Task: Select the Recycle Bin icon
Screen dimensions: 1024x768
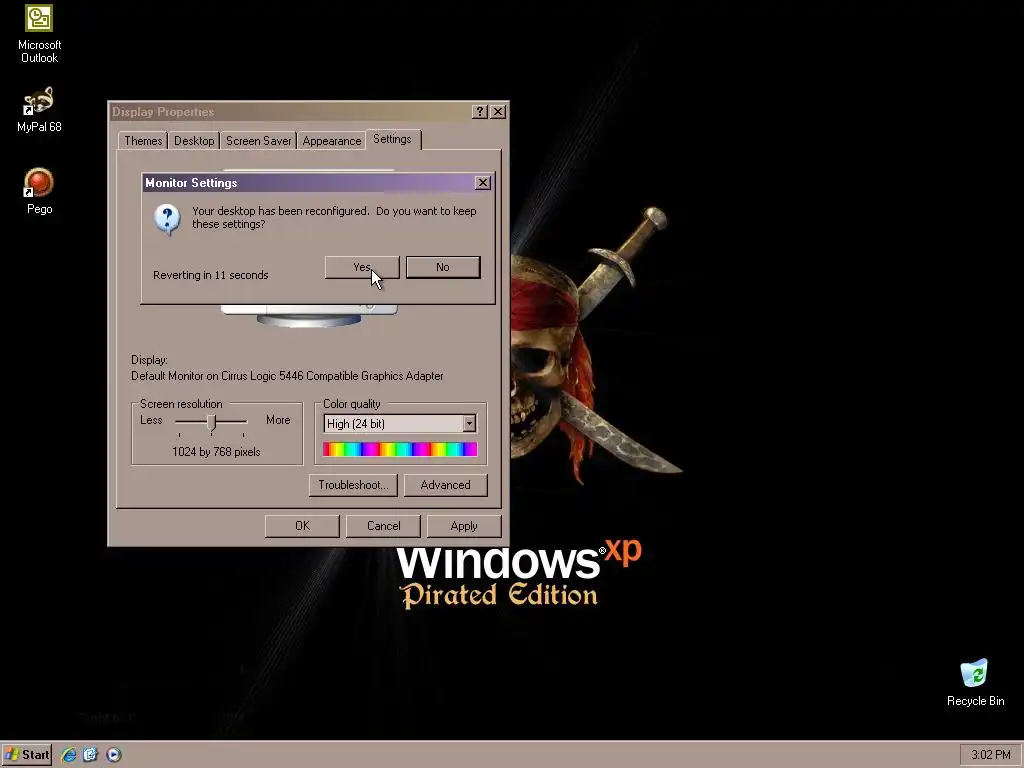Action: point(975,682)
